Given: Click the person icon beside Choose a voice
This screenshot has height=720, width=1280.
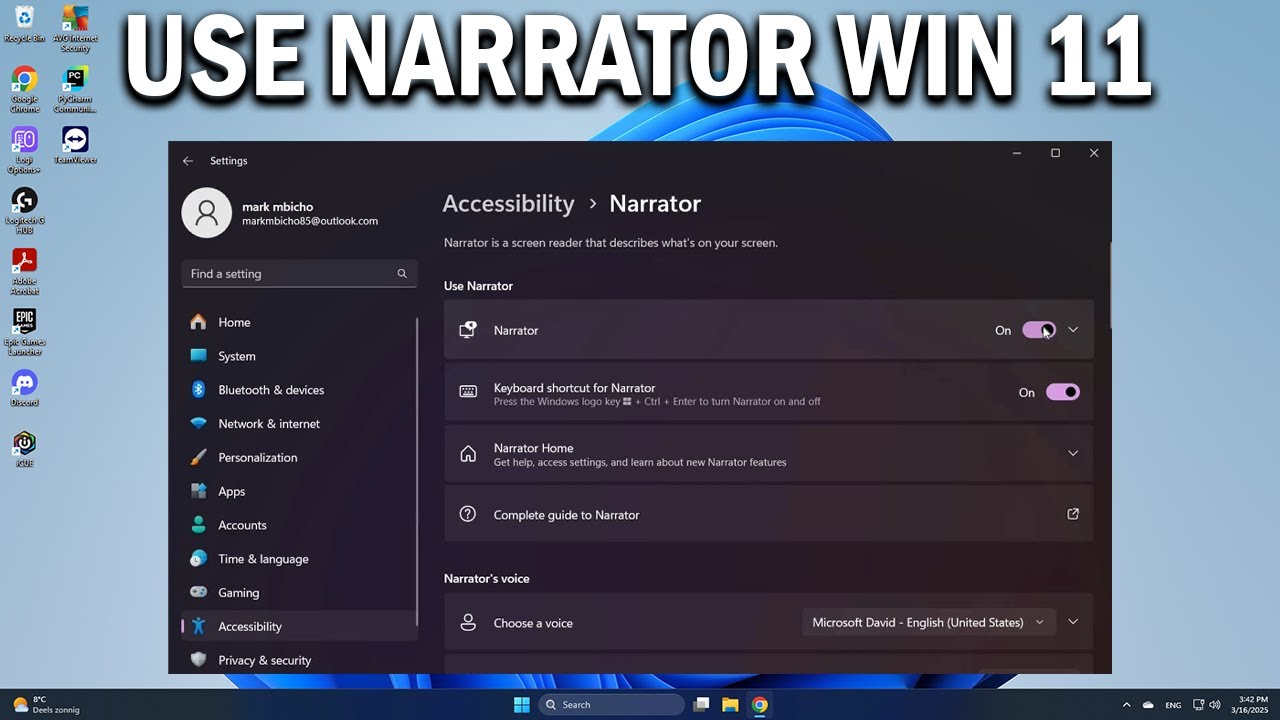Looking at the screenshot, I should click(x=467, y=622).
